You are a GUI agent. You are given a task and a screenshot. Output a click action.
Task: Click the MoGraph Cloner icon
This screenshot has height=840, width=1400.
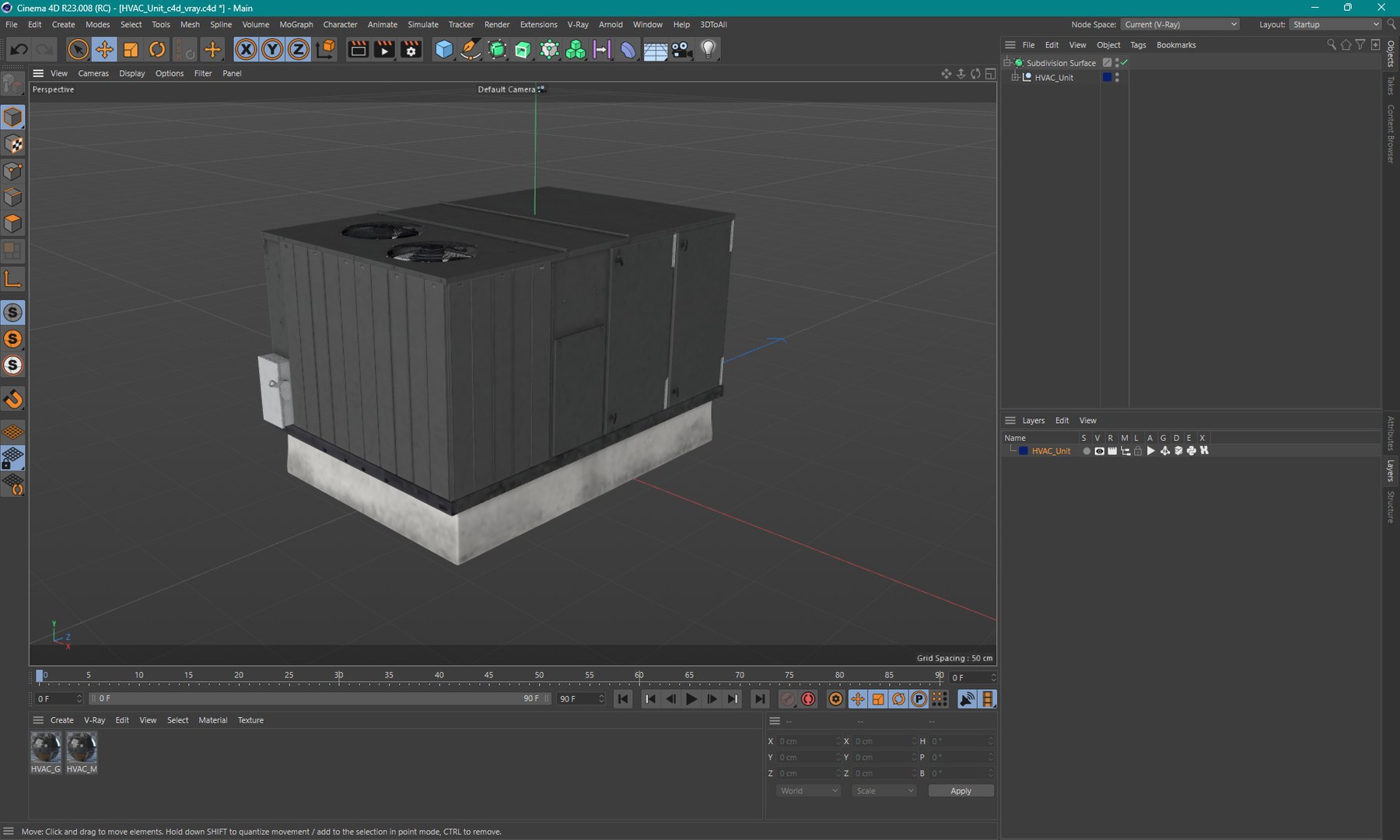coord(576,50)
